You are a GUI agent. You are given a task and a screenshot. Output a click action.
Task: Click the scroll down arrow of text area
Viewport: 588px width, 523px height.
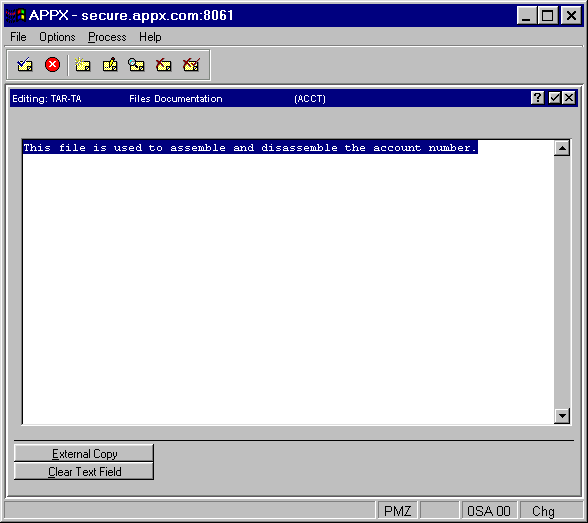coord(562,415)
